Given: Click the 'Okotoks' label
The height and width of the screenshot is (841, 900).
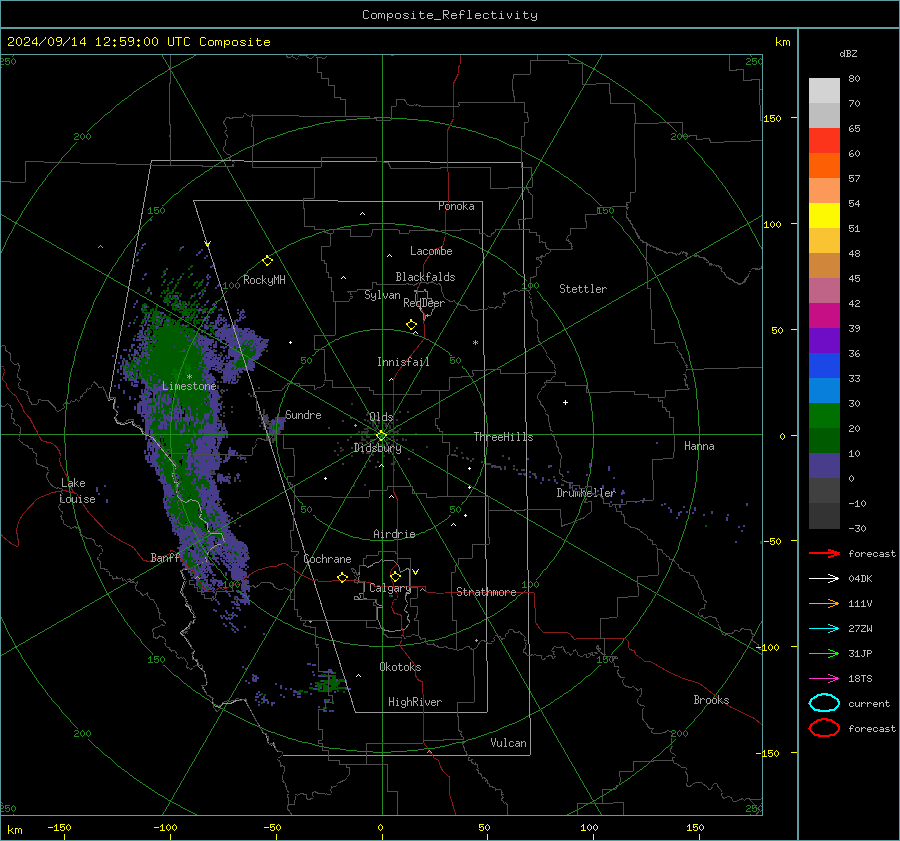Looking at the screenshot, I should [400, 667].
